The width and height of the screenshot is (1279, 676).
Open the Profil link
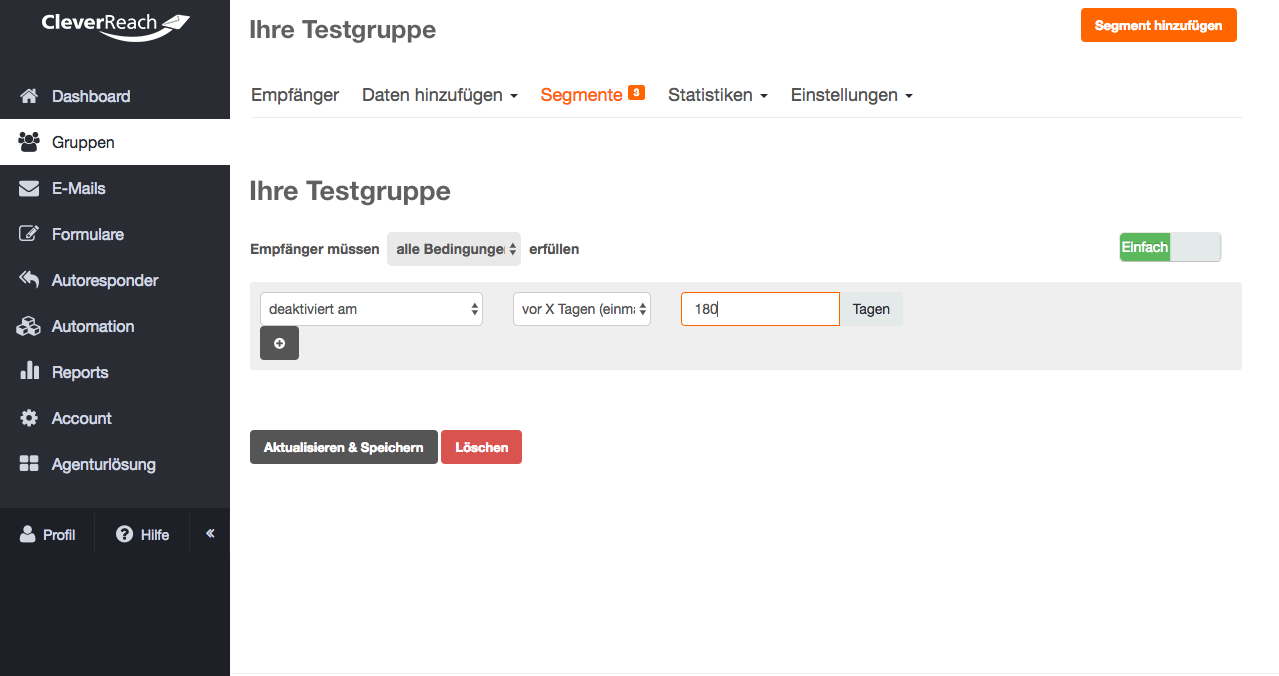point(47,534)
